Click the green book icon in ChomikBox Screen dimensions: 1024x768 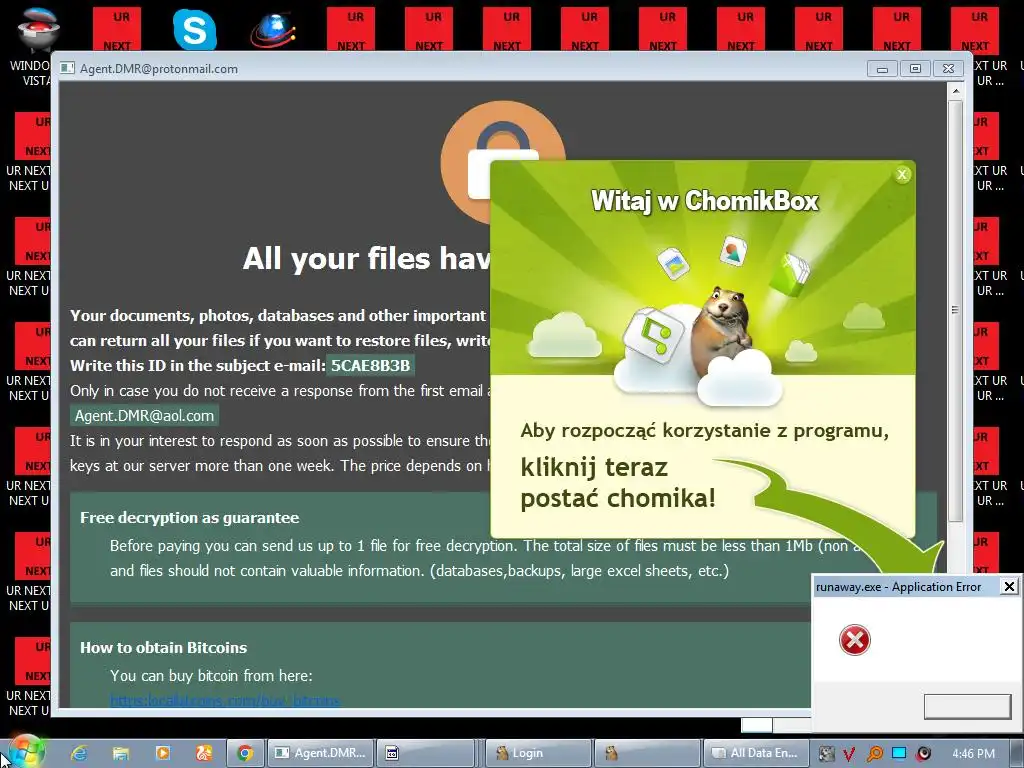coord(790,274)
